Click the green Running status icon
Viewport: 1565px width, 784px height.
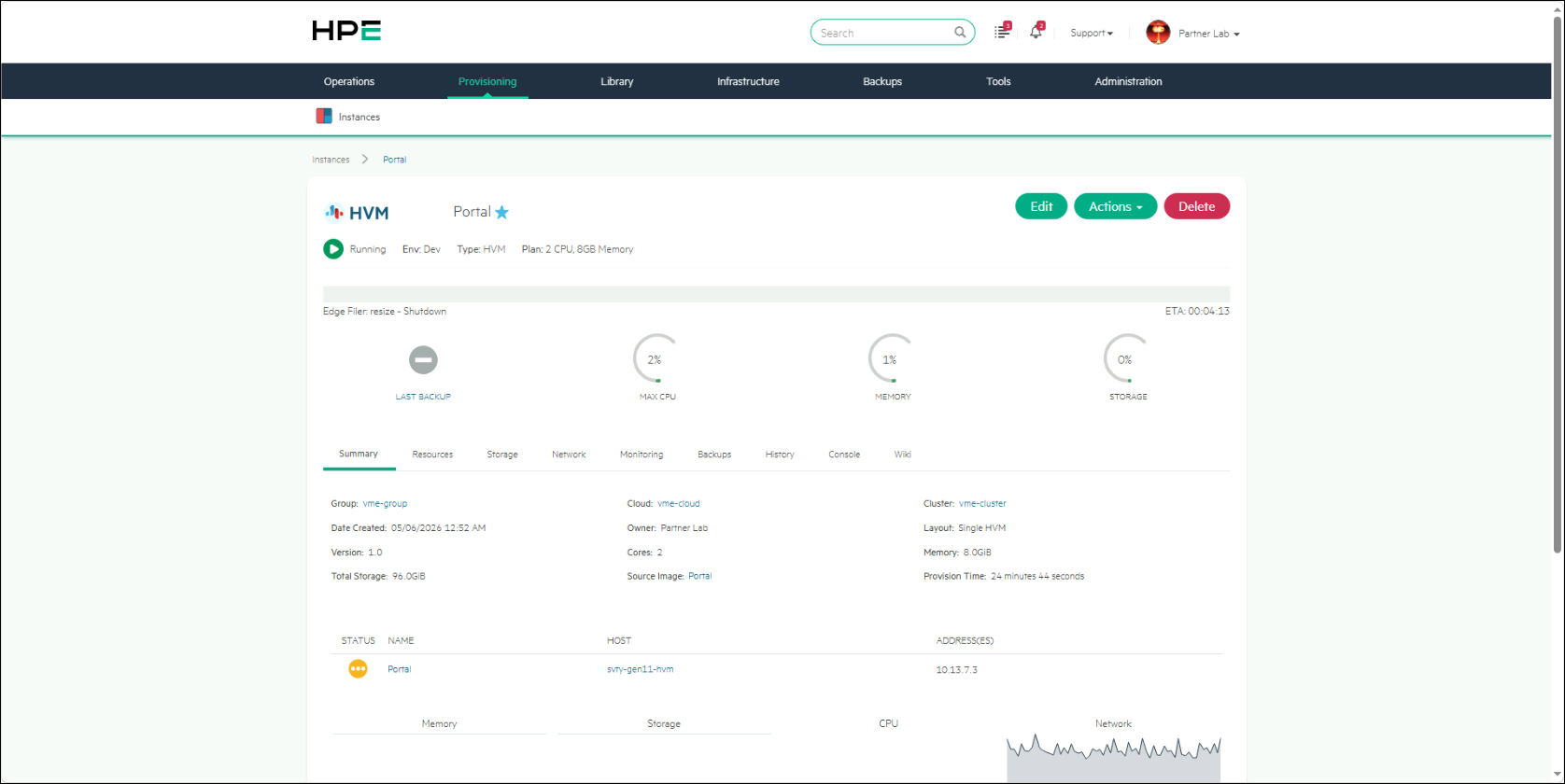333,249
